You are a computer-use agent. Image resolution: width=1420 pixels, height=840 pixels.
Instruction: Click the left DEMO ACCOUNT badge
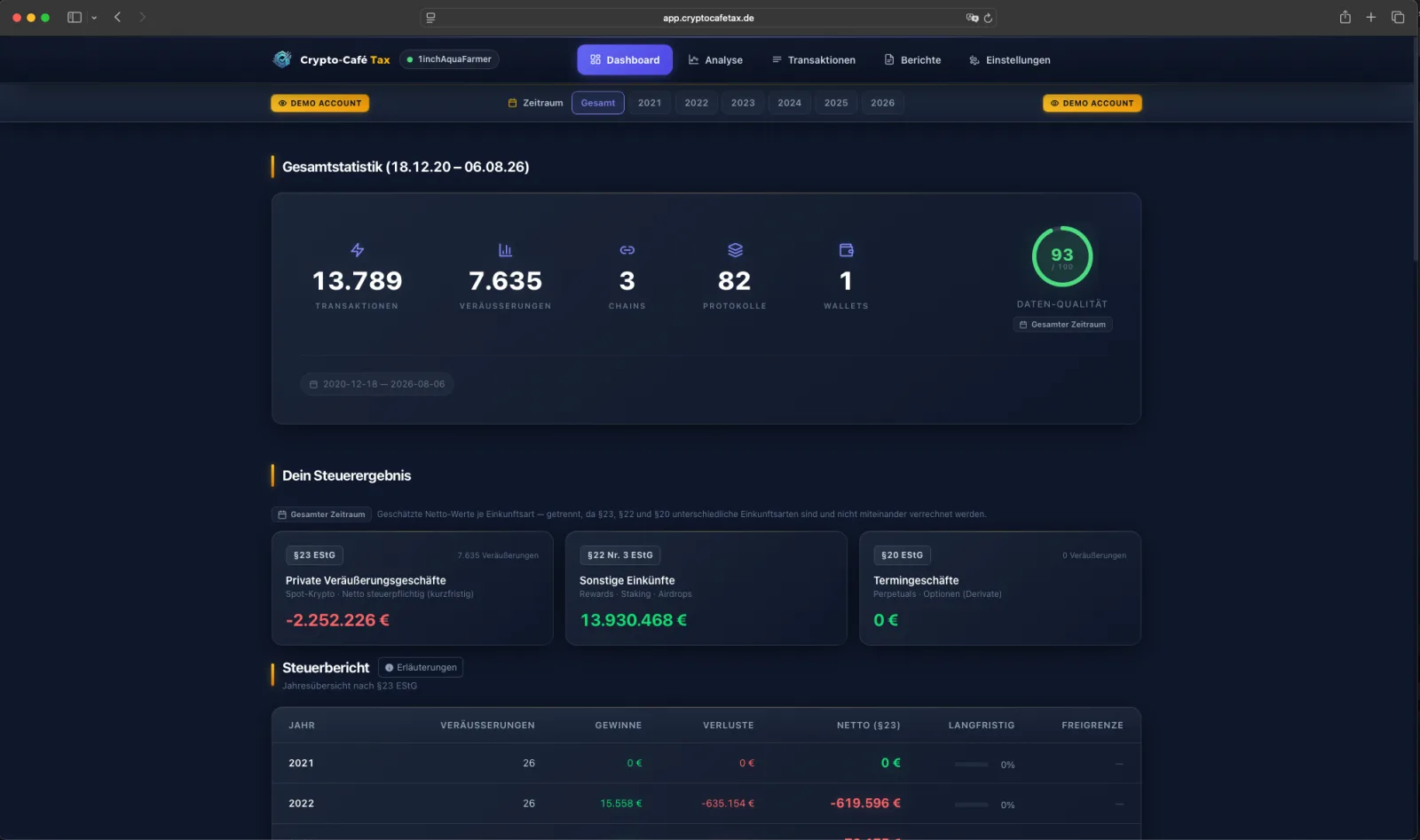click(x=319, y=103)
